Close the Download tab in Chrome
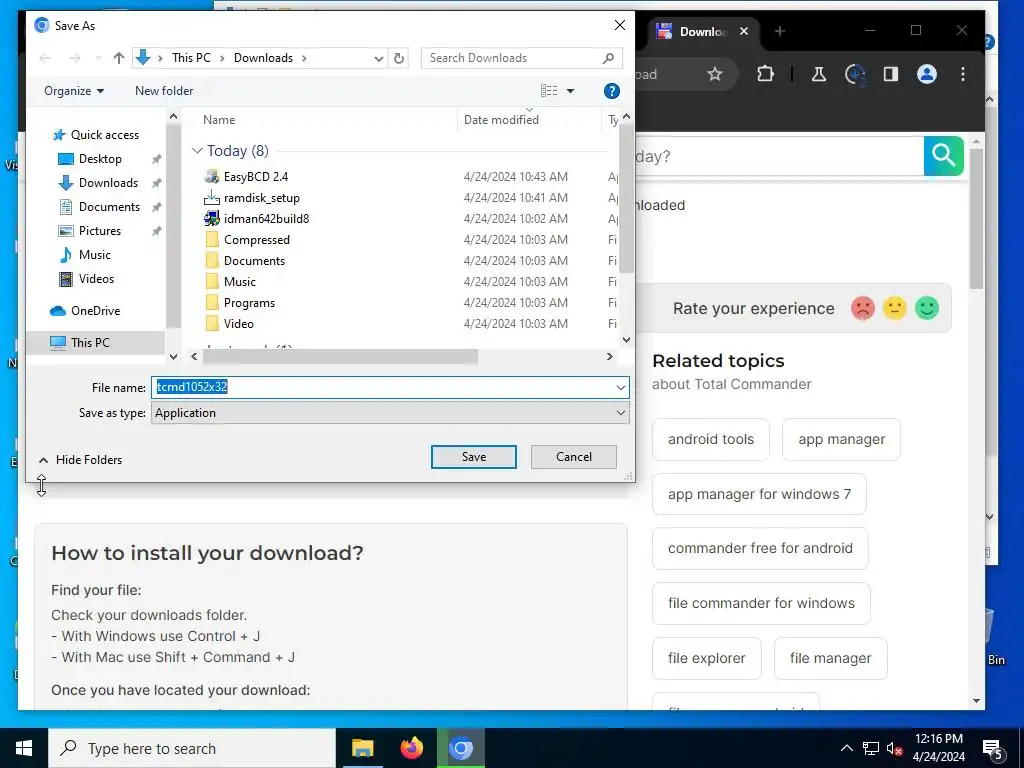Image resolution: width=1024 pixels, height=768 pixels. (743, 31)
